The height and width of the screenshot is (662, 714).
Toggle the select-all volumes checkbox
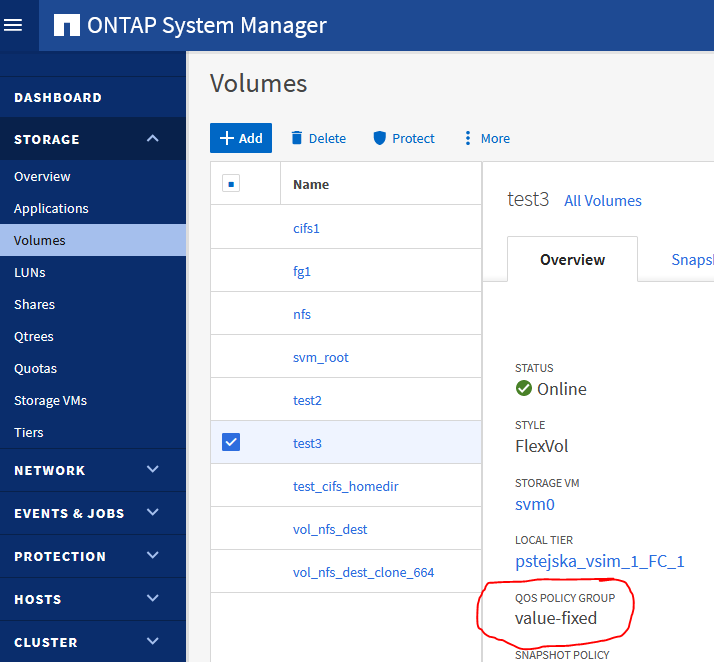(x=230, y=184)
